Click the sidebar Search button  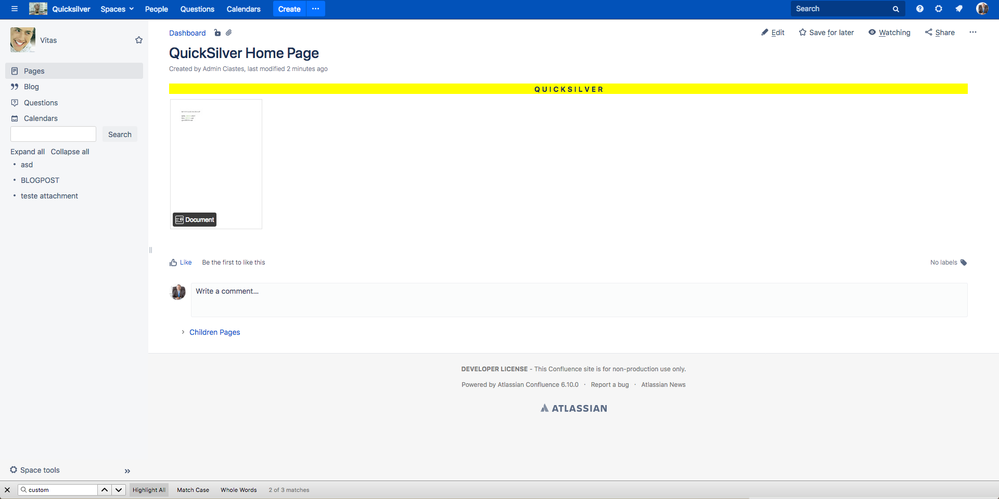(x=120, y=134)
